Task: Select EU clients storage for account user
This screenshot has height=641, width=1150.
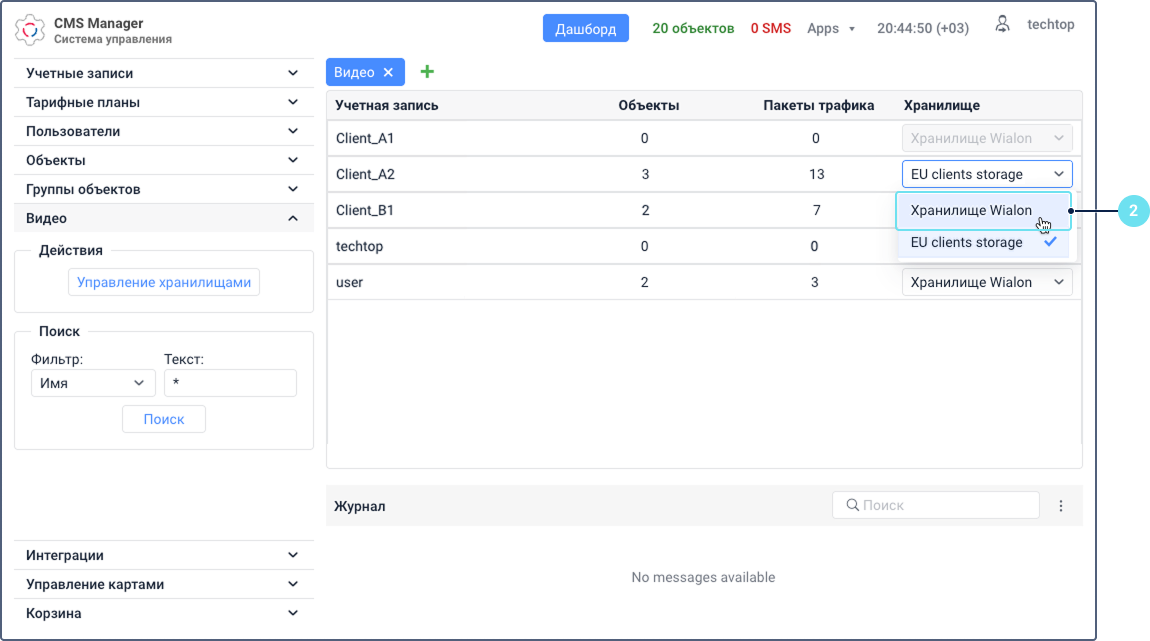Action: [x=986, y=281]
